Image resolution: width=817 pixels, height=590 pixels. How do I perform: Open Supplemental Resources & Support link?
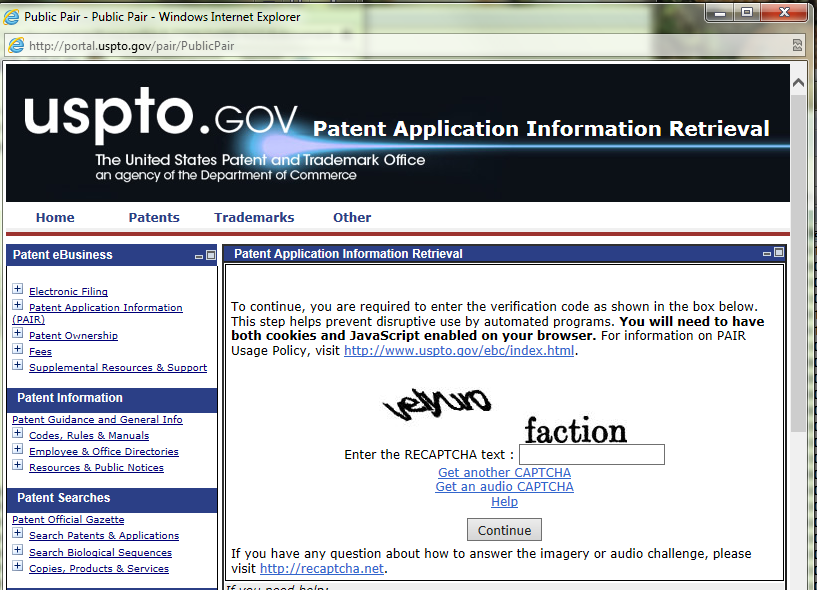118,367
